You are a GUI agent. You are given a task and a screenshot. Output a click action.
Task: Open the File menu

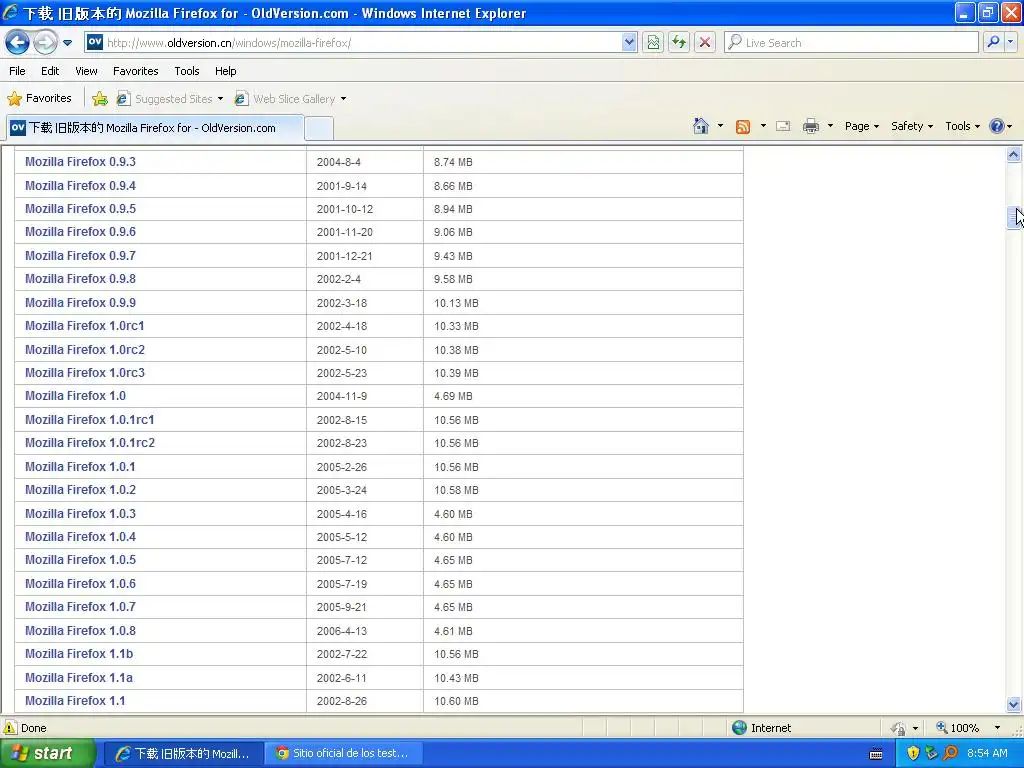tap(18, 71)
